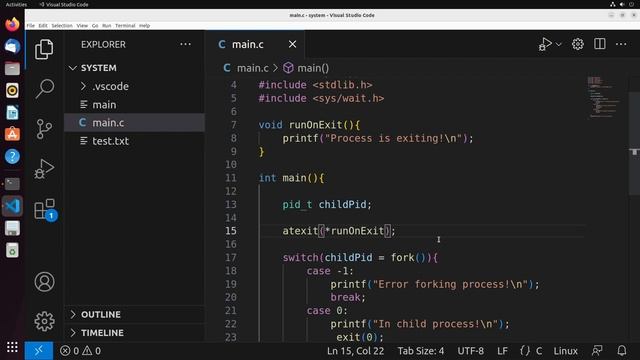Viewport: 640px width, 360px height.
Task: Select the main.c editor tab
Action: click(x=255, y=44)
